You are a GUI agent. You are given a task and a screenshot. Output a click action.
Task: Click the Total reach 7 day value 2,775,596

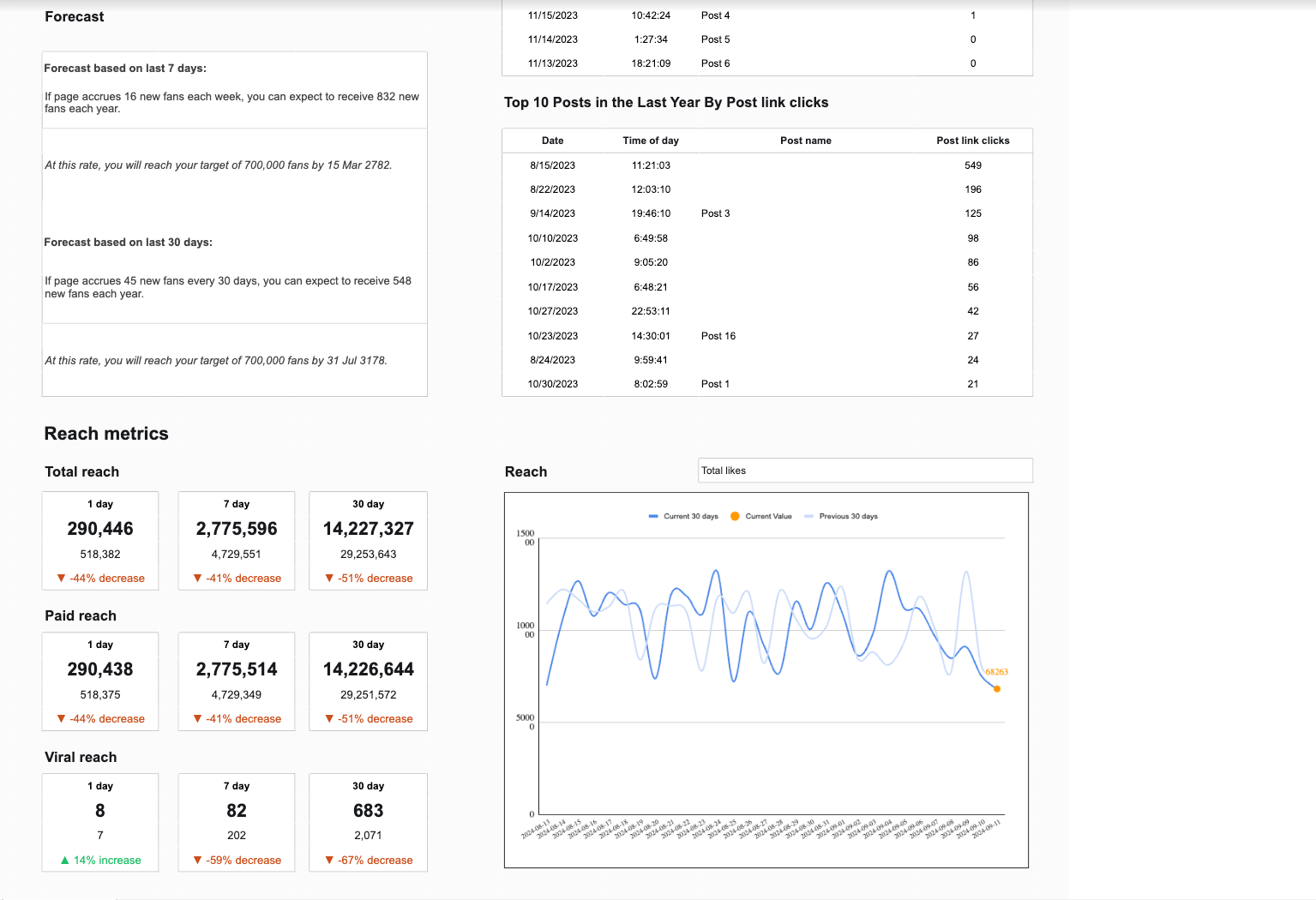[237, 529]
